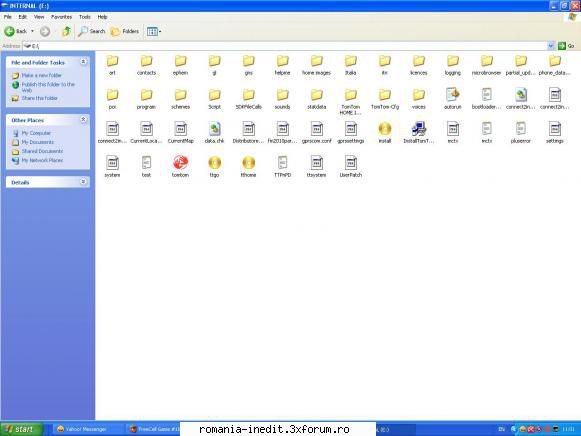581x436 pixels.
Task: Open the logging folder
Action: (453, 65)
